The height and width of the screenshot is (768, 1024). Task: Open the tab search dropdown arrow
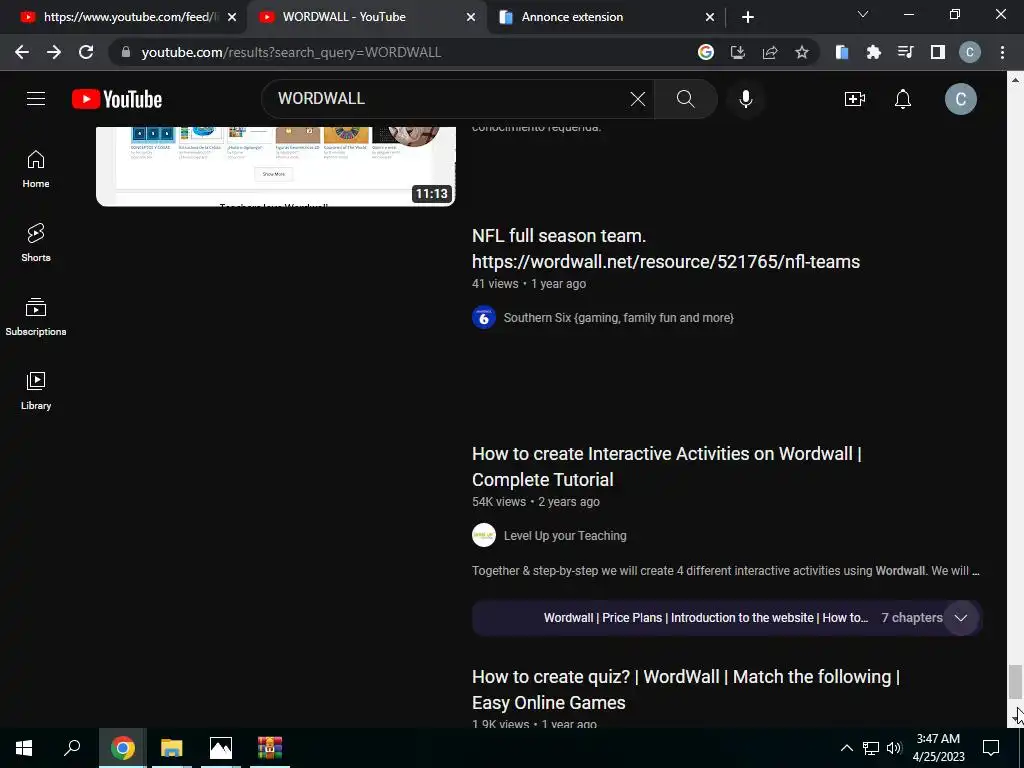pyautogui.click(x=863, y=14)
